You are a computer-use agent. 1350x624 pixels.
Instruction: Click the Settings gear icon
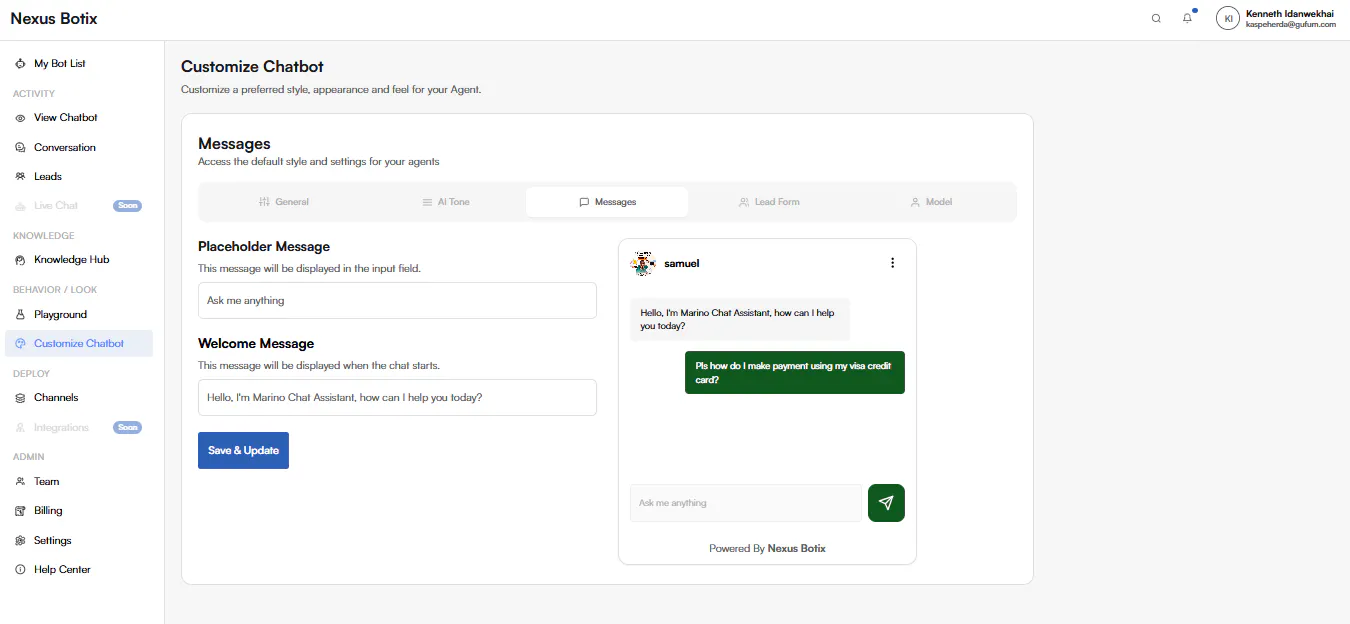21,541
